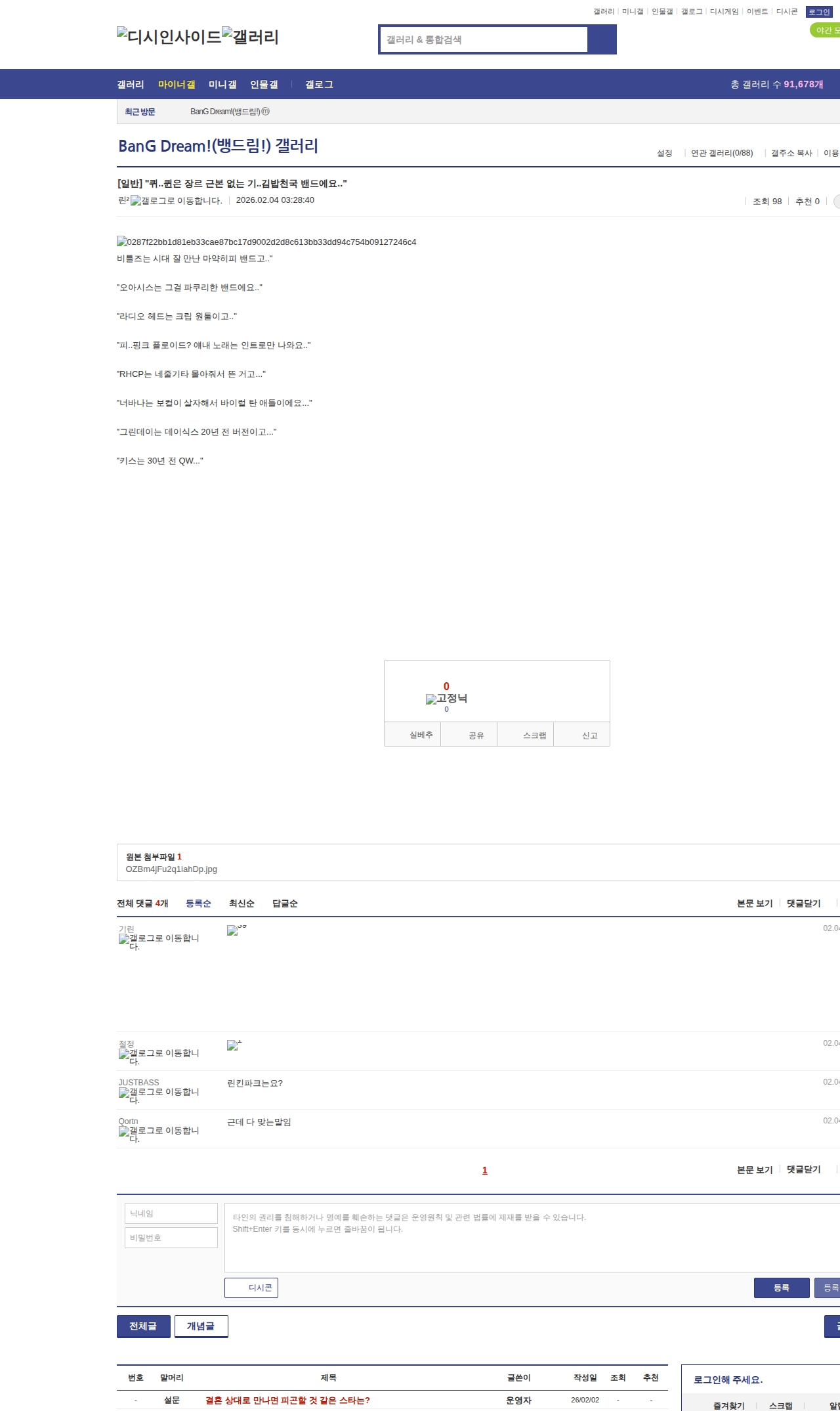Click 갤주소 복사
This screenshot has width=840, height=1411.
pyautogui.click(x=791, y=153)
